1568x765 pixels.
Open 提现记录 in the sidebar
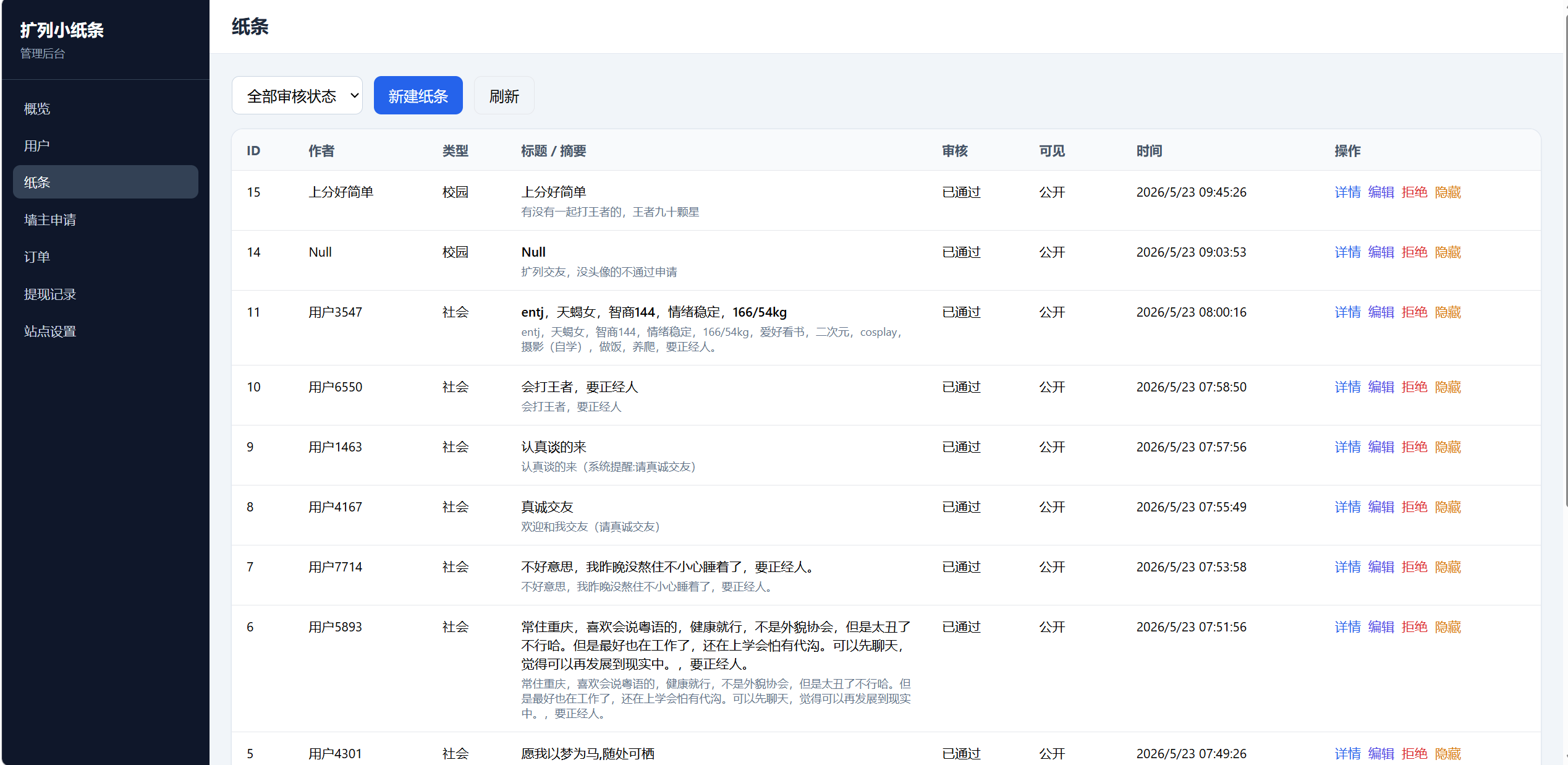click(x=105, y=294)
